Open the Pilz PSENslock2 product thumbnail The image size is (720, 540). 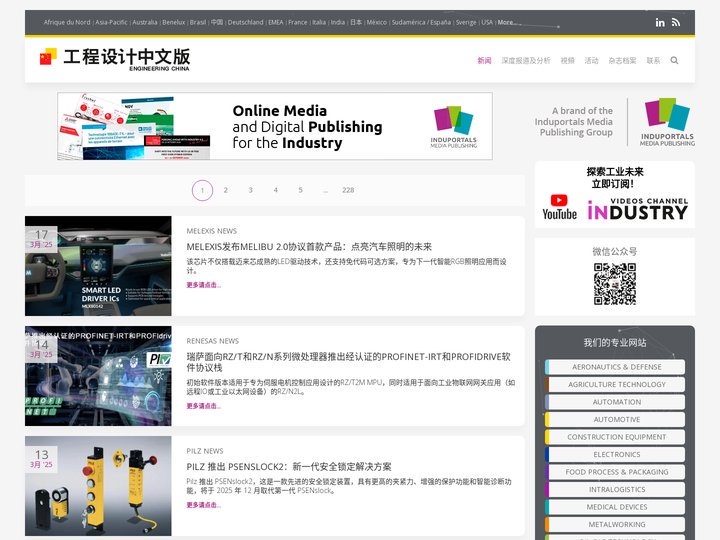tap(98, 486)
